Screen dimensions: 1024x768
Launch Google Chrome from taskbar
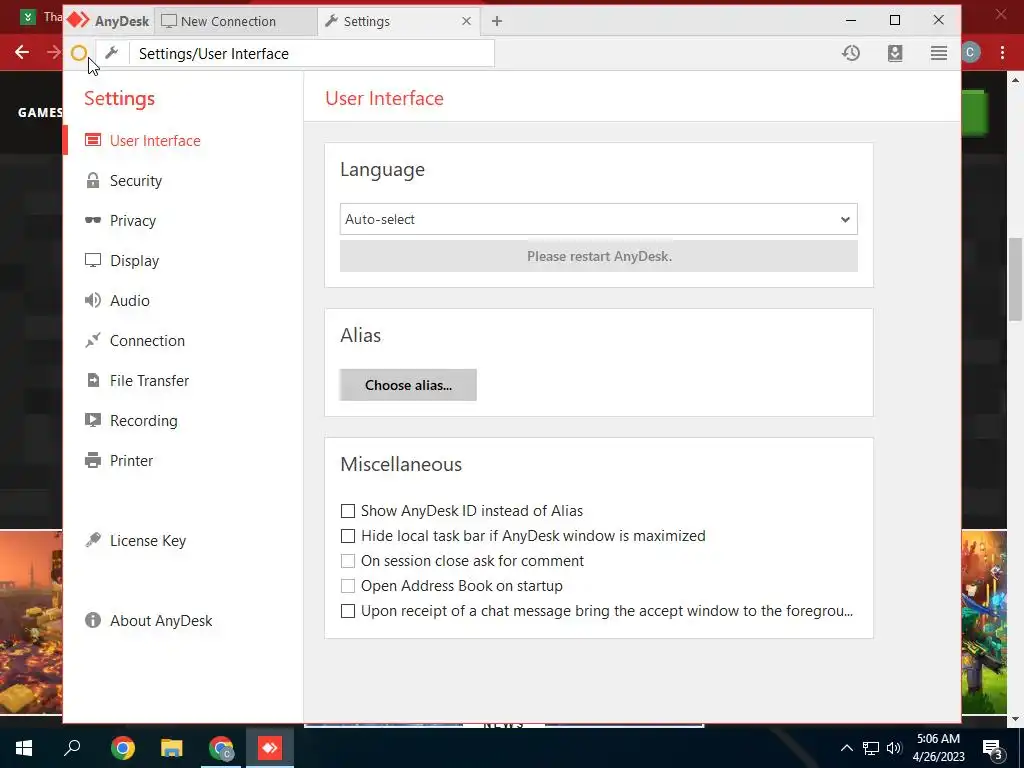pyautogui.click(x=122, y=748)
